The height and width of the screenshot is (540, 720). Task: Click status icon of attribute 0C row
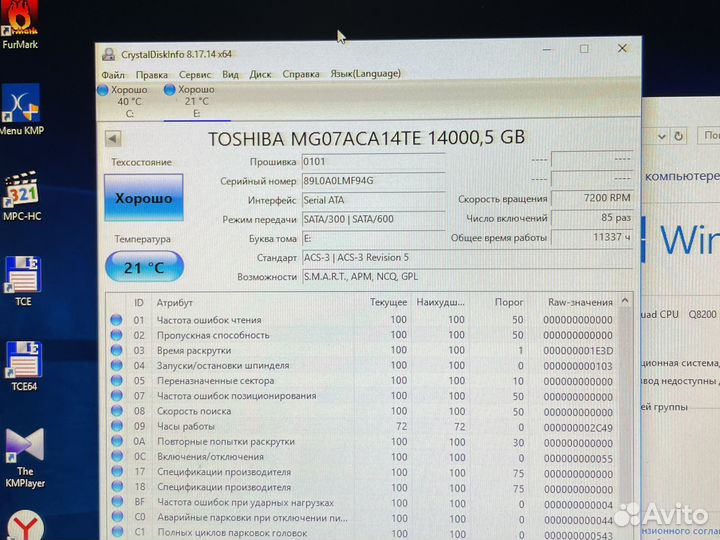(x=117, y=456)
